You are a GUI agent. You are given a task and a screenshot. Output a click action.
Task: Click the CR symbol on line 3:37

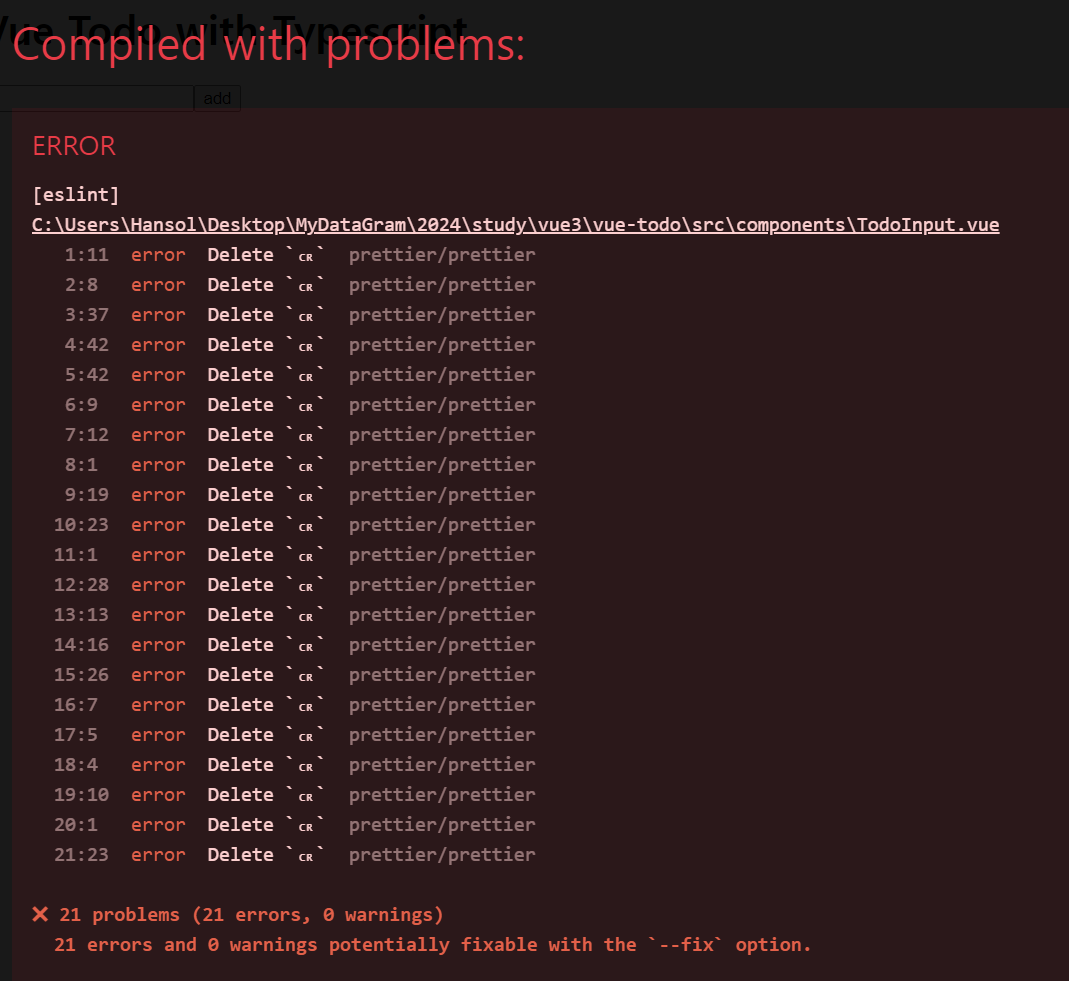(x=305, y=318)
